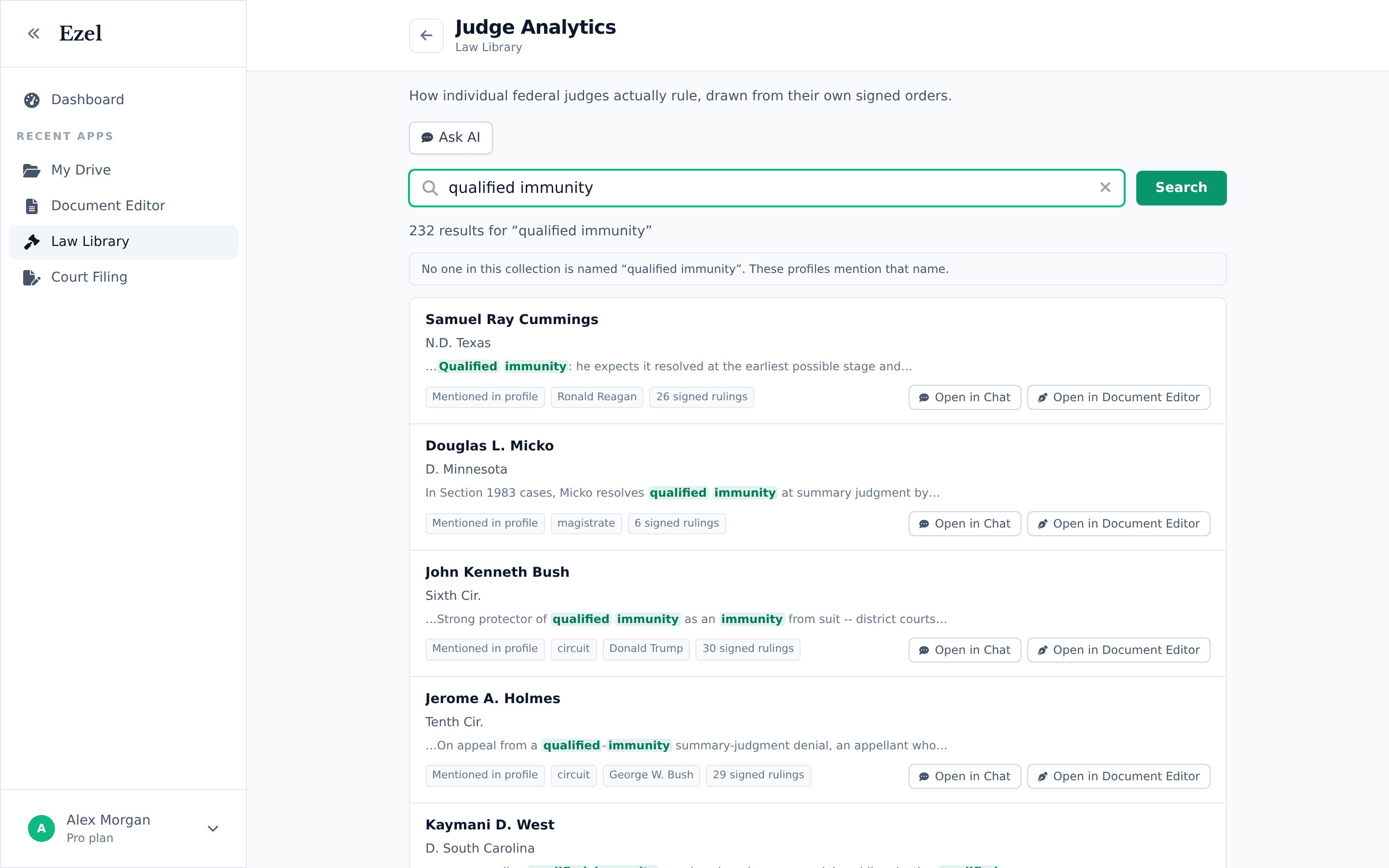This screenshot has height=868, width=1389.
Task: Click the D. Minnesota court label
Action: pyautogui.click(x=466, y=470)
